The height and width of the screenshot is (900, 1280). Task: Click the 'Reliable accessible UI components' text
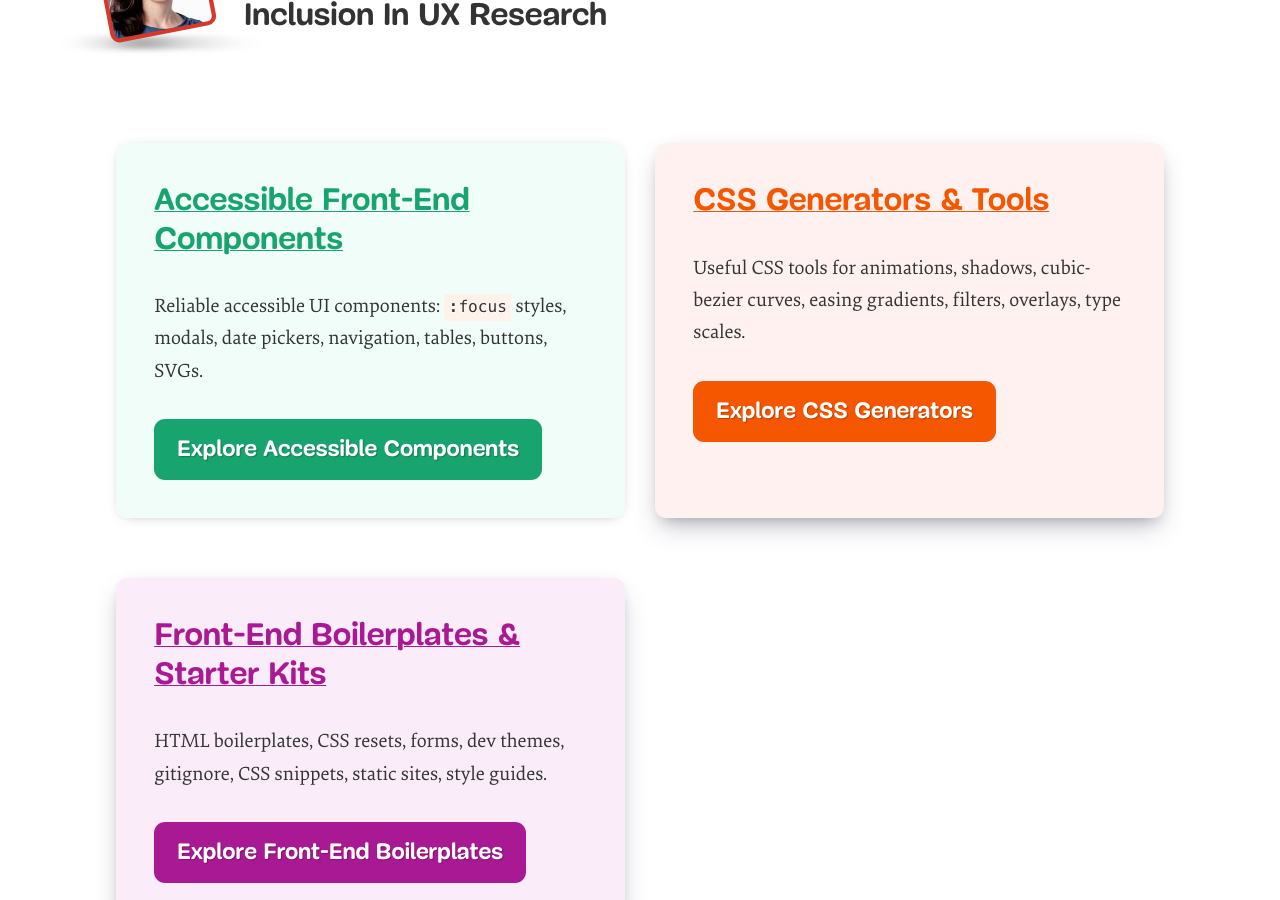(x=297, y=306)
